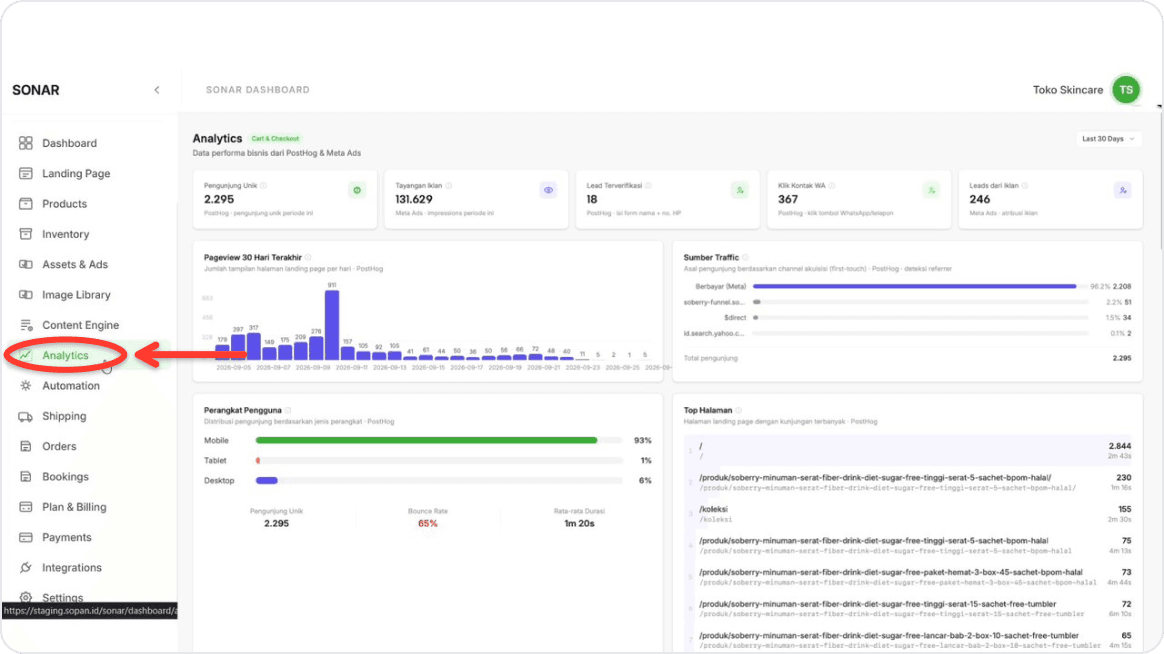Click the soberry-funnel.so traffic source row
Image resolution: width=1164 pixels, height=654 pixels.
908,302
